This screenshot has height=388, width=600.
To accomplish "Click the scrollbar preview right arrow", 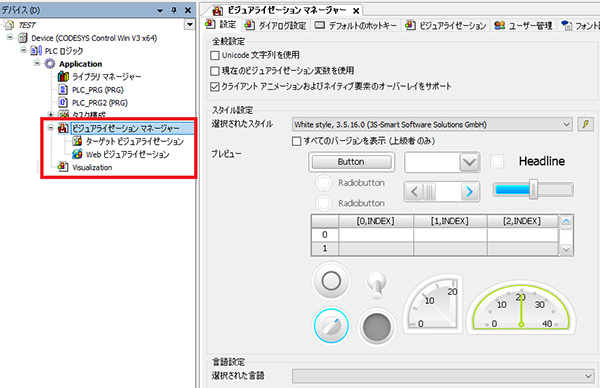I will point(470,191).
